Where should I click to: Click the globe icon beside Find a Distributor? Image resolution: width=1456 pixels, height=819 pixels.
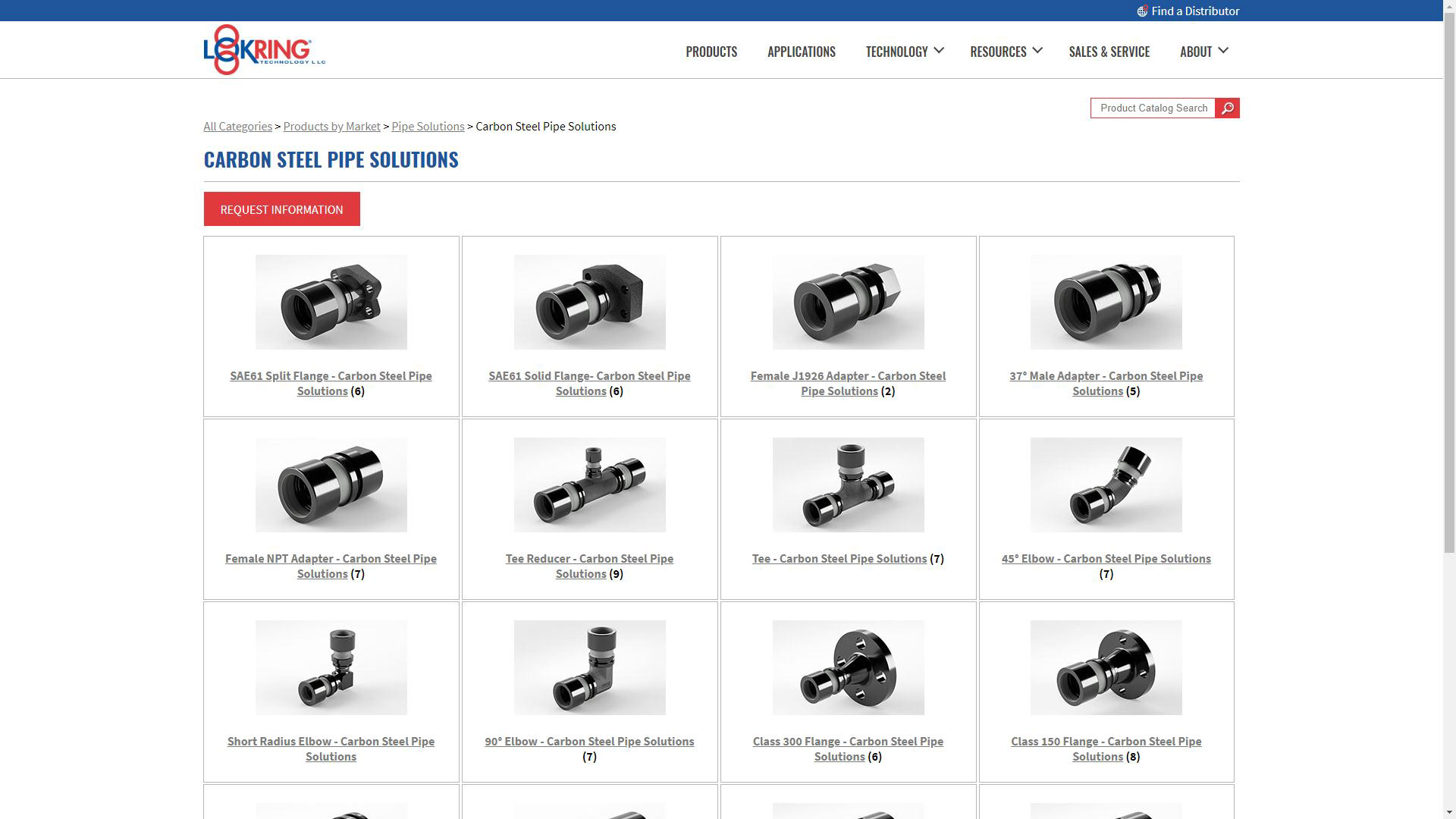click(1142, 11)
